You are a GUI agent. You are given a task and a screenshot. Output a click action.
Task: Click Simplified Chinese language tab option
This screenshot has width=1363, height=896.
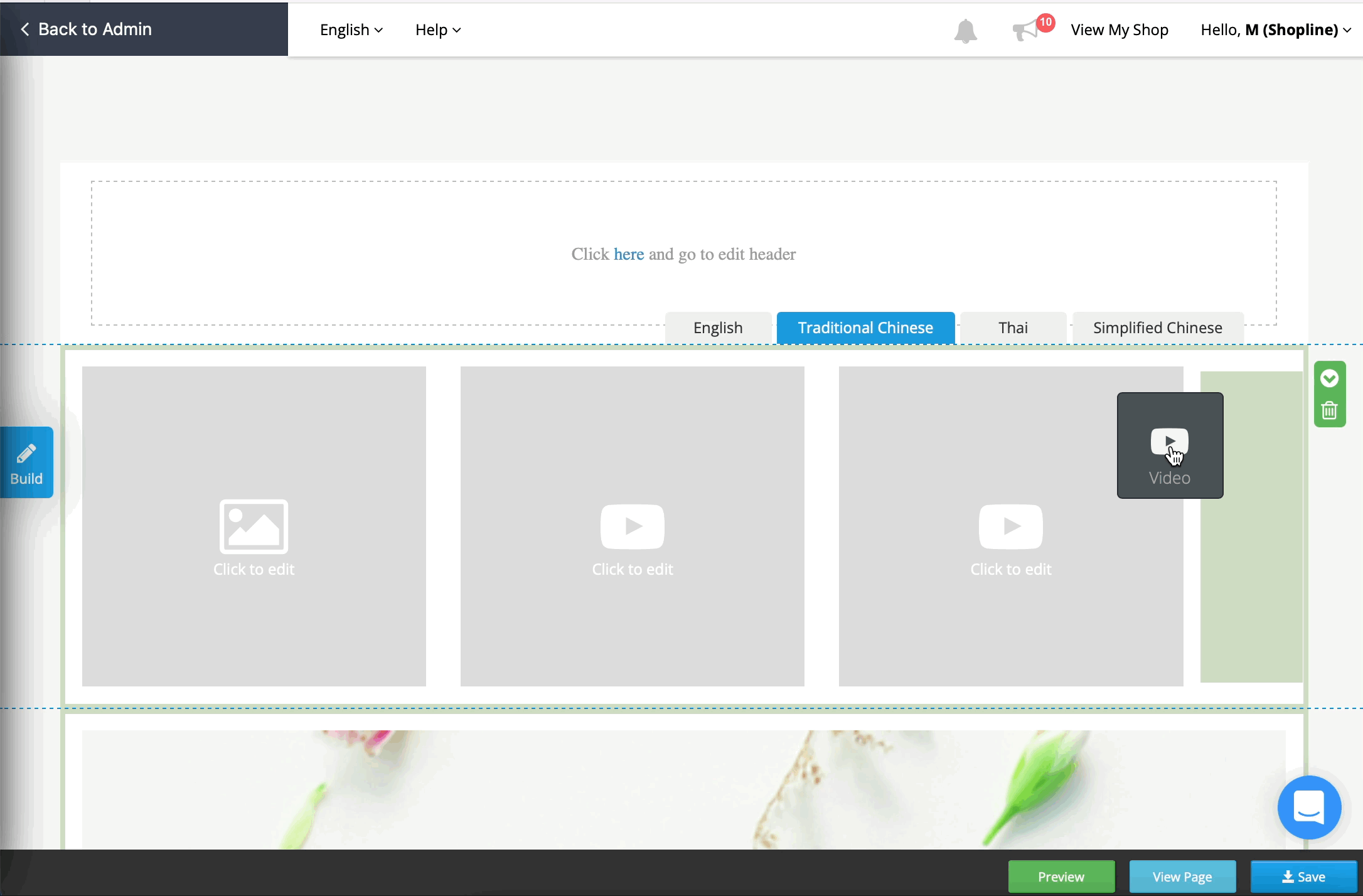1157,326
